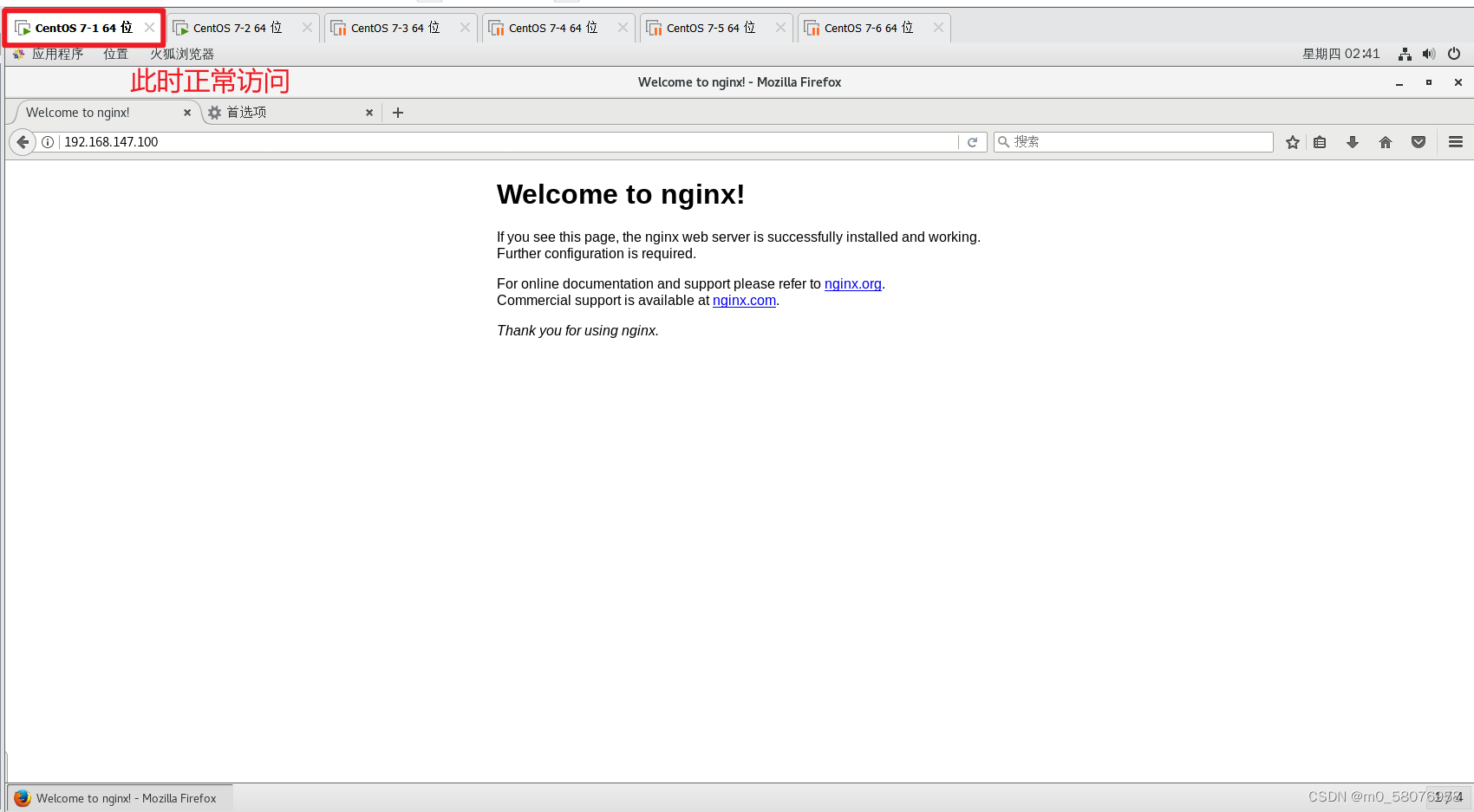Close the CentOS 7-3 64 位 VM tab
Screen dimensions: 1474x812
pos(465,28)
